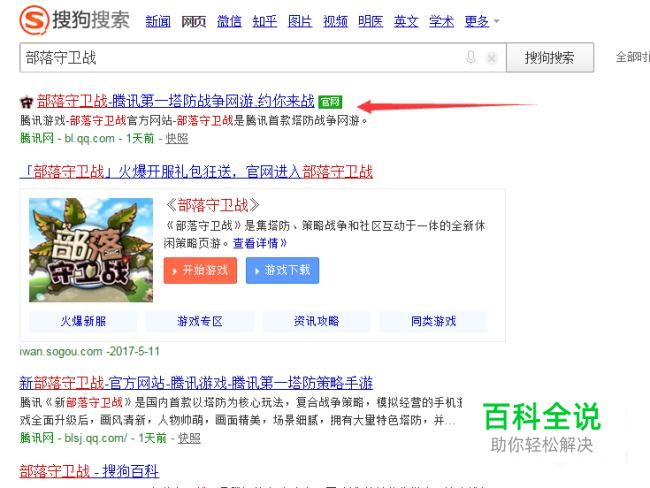Click the green 官网 badge
Viewport: 650px width, 488px height.
pos(330,102)
